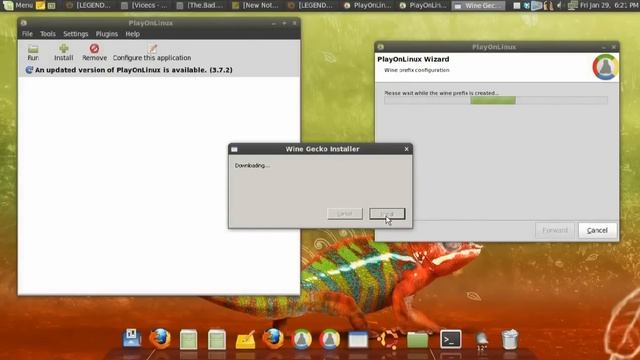Click the Ubuntu logo dock icon
Screen dimensions: 640x360
point(387,339)
